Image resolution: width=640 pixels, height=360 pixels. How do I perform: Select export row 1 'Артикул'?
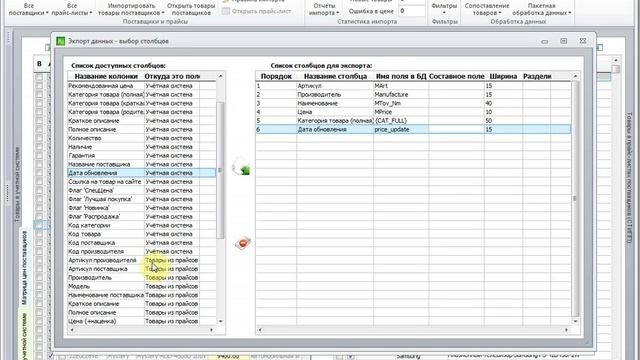click(x=413, y=86)
